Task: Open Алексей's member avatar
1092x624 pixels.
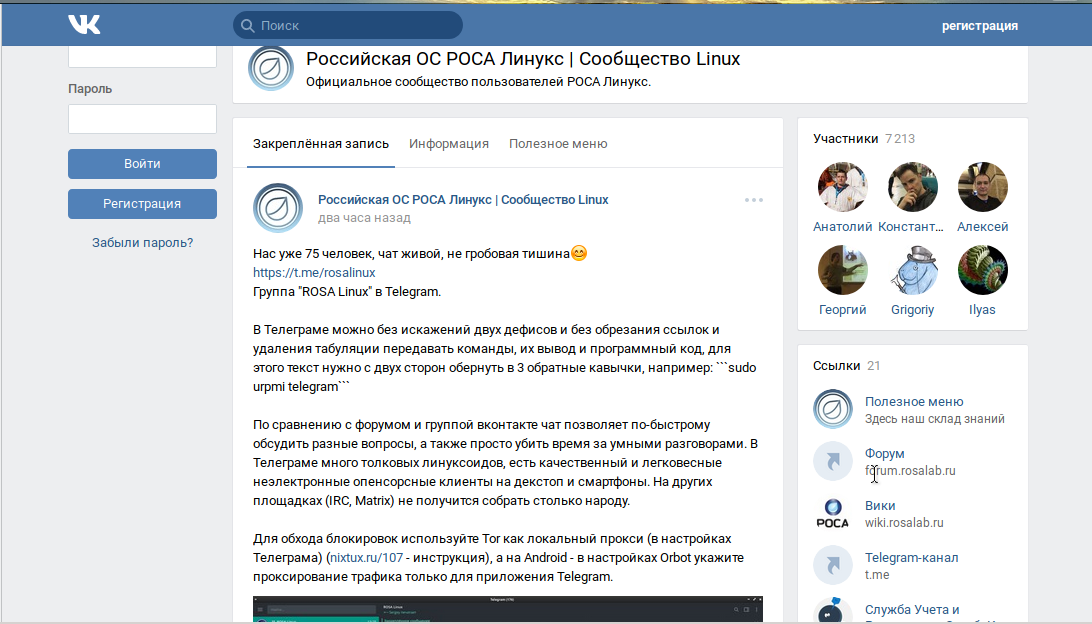Action: coord(983,187)
